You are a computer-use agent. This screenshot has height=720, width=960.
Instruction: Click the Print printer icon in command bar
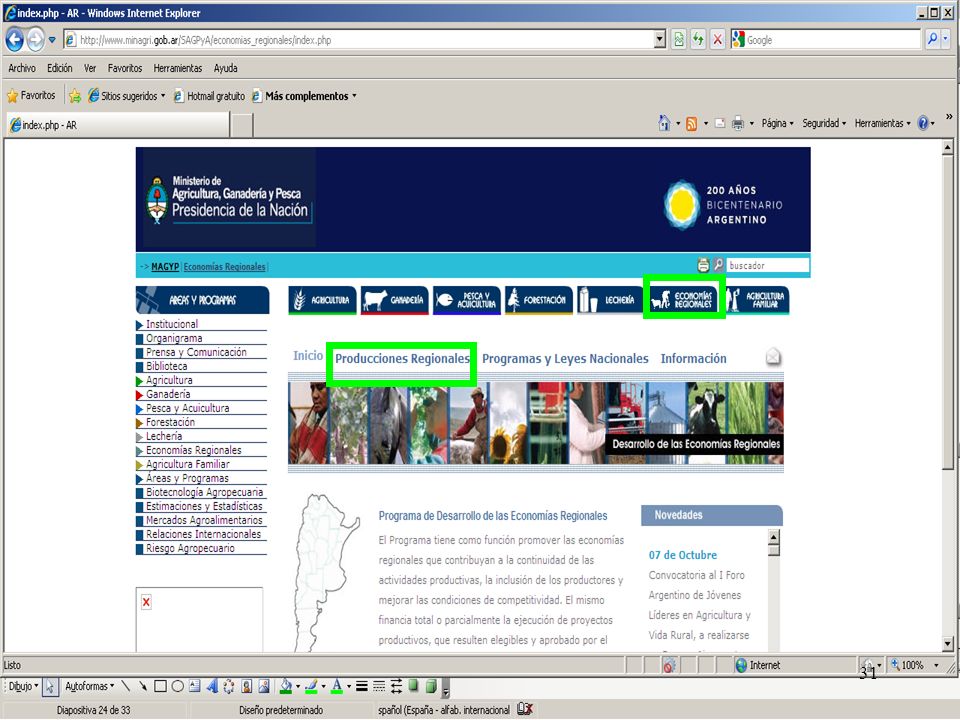[738, 123]
